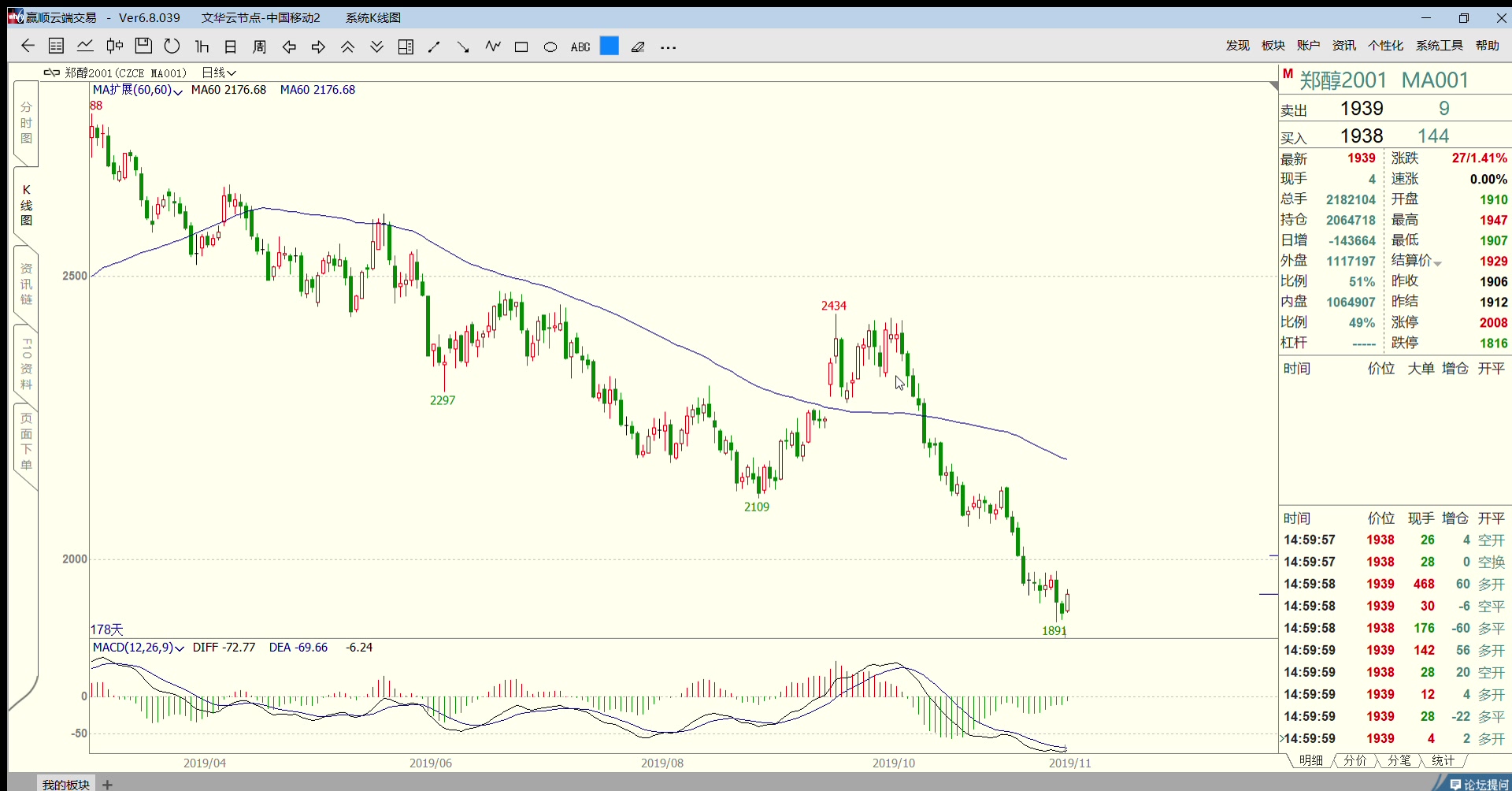Viewport: 1512px width, 791px height.
Task: Open the more tools ellipsis menu
Action: (x=668, y=48)
